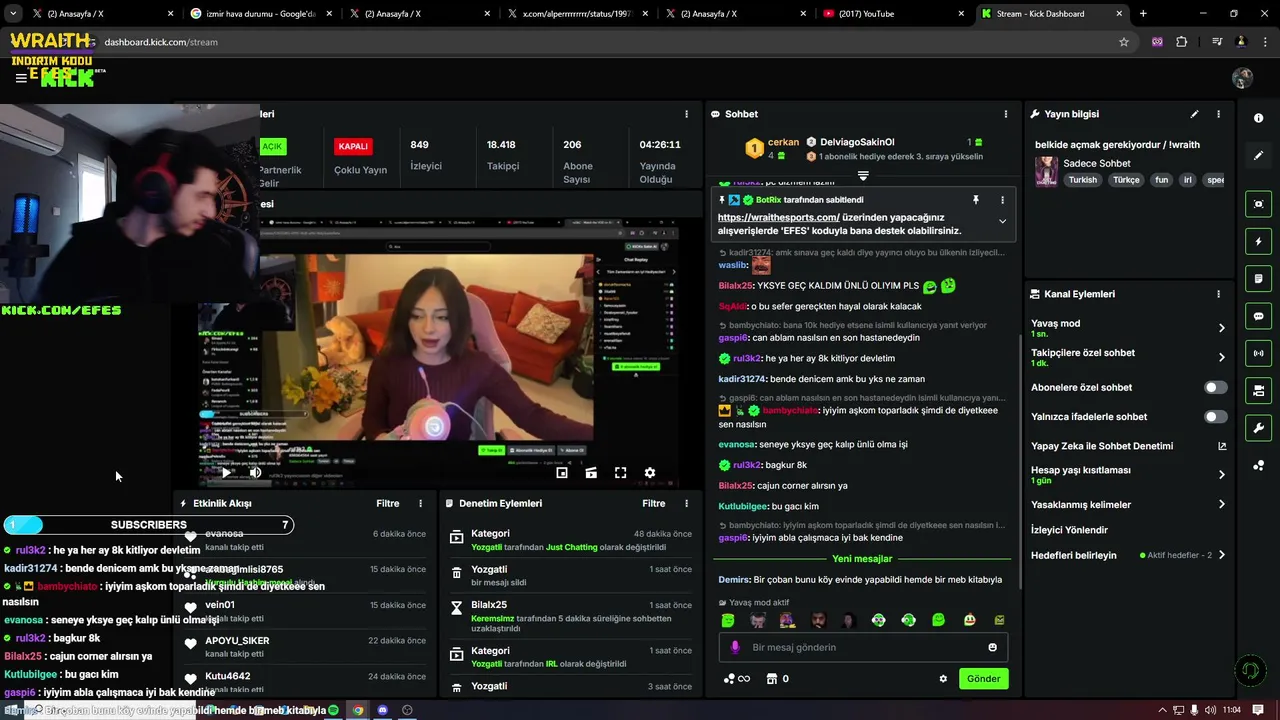1280x720 pixels.
Task: Click the broadcast signal icon in sidebar
Action: [1258, 353]
